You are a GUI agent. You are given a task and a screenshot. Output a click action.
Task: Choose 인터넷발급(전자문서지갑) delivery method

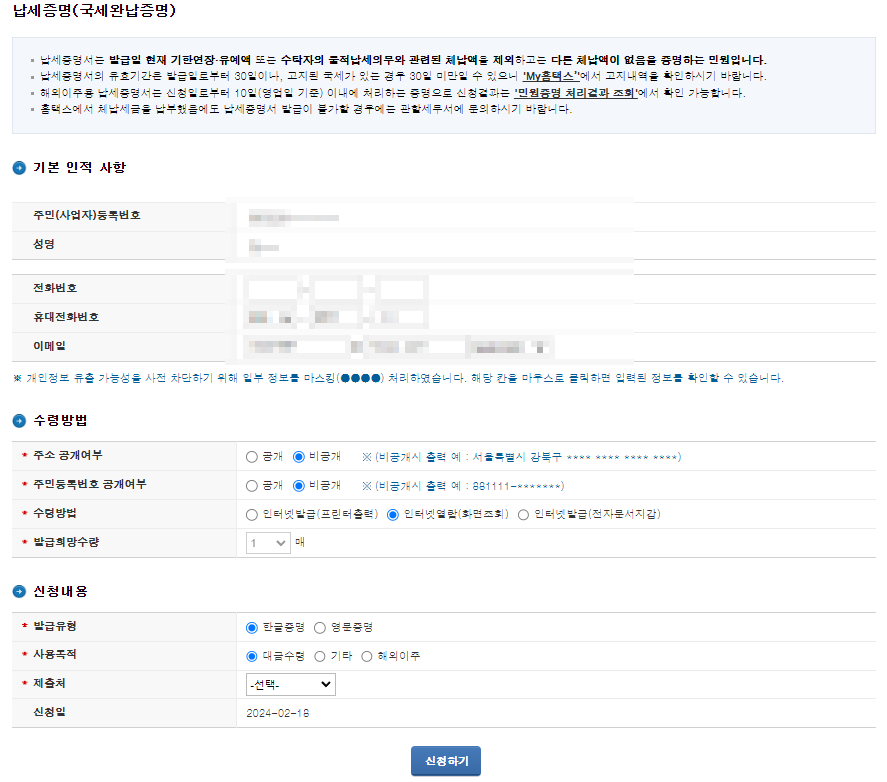[523, 516]
